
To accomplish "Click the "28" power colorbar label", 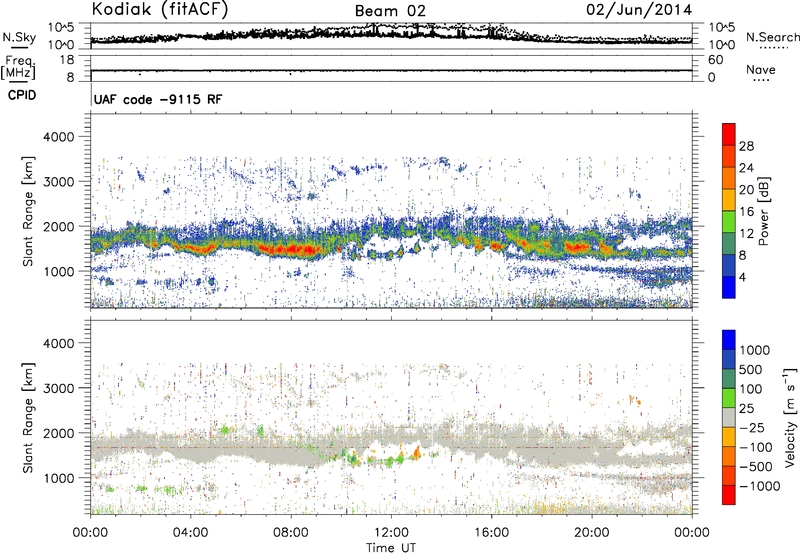I will (746, 146).
